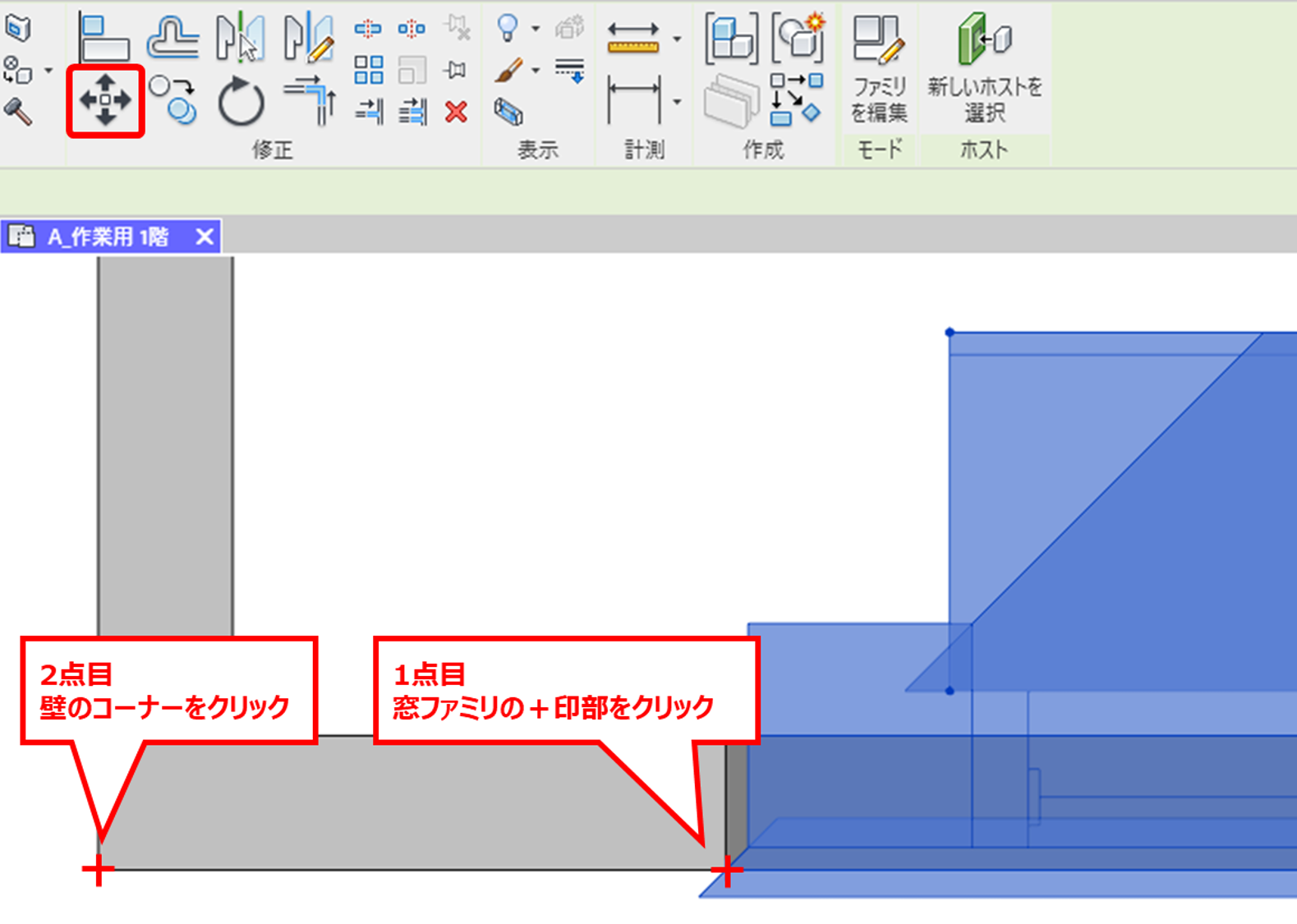Close the A_作業用 1階 view tab

click(205, 237)
